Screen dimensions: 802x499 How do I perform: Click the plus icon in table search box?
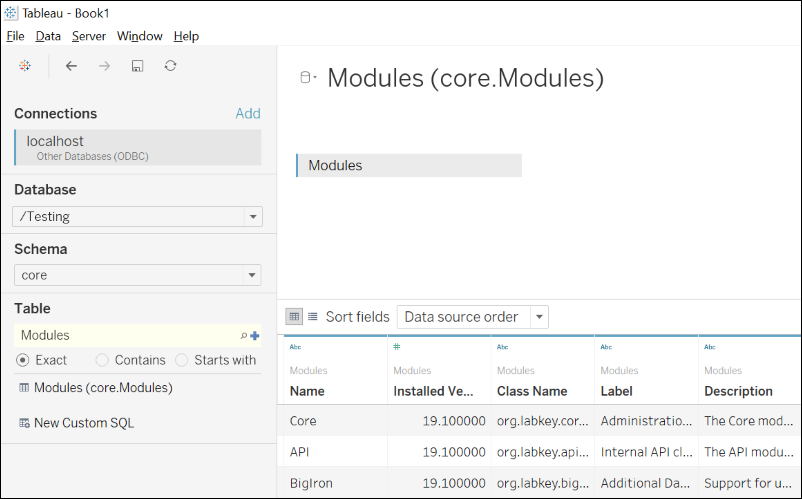(x=255, y=336)
